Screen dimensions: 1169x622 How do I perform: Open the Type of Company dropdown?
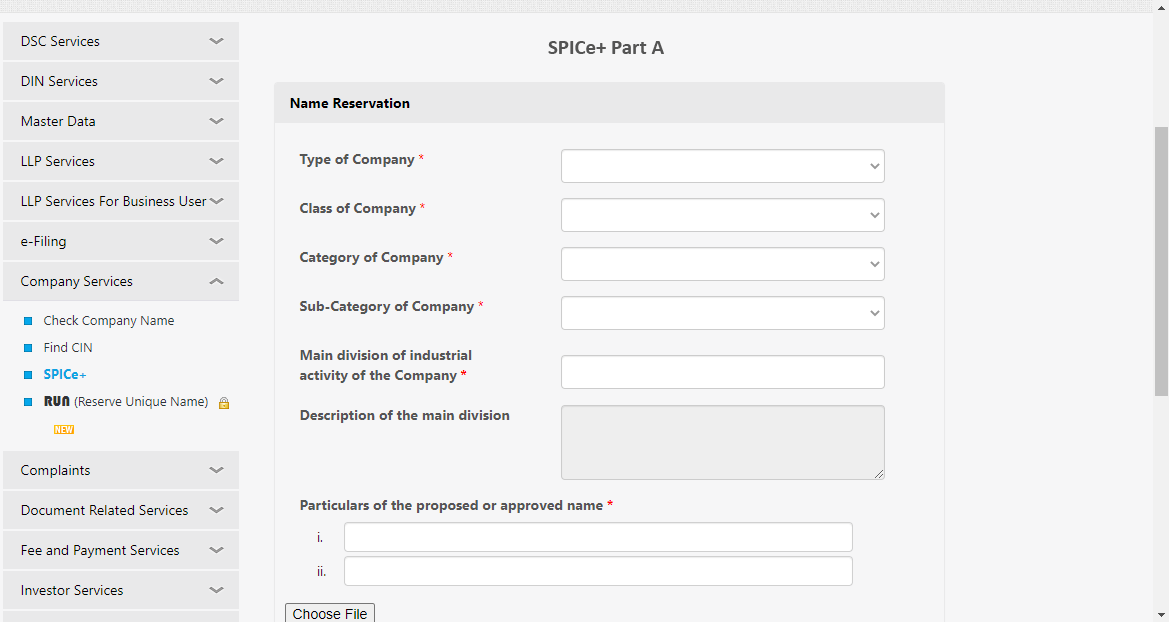[722, 166]
